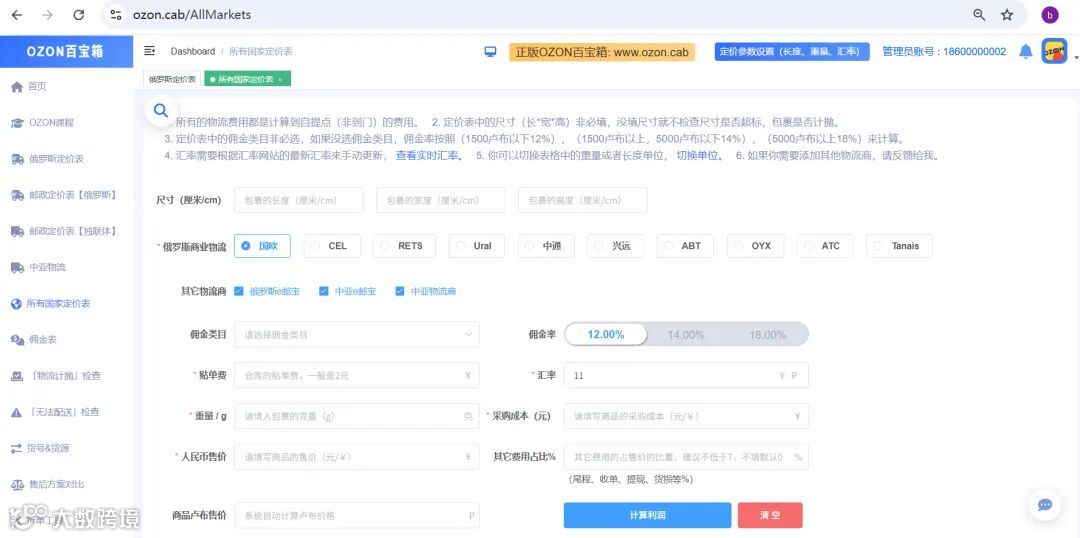The width and height of the screenshot is (1080, 538).
Task: Select the CEL logistics radio option
Action: pos(331,246)
